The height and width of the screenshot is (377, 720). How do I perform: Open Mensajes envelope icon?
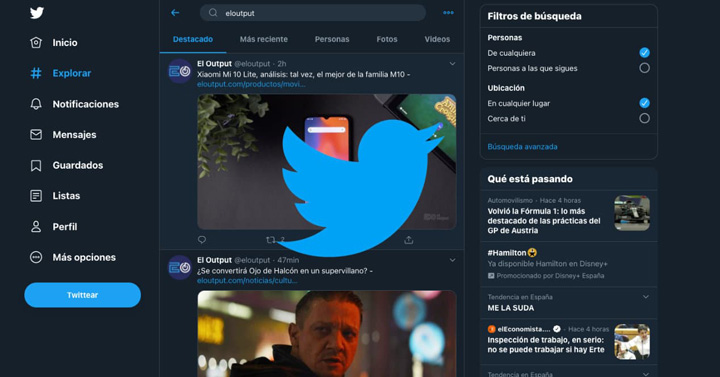click(36, 135)
